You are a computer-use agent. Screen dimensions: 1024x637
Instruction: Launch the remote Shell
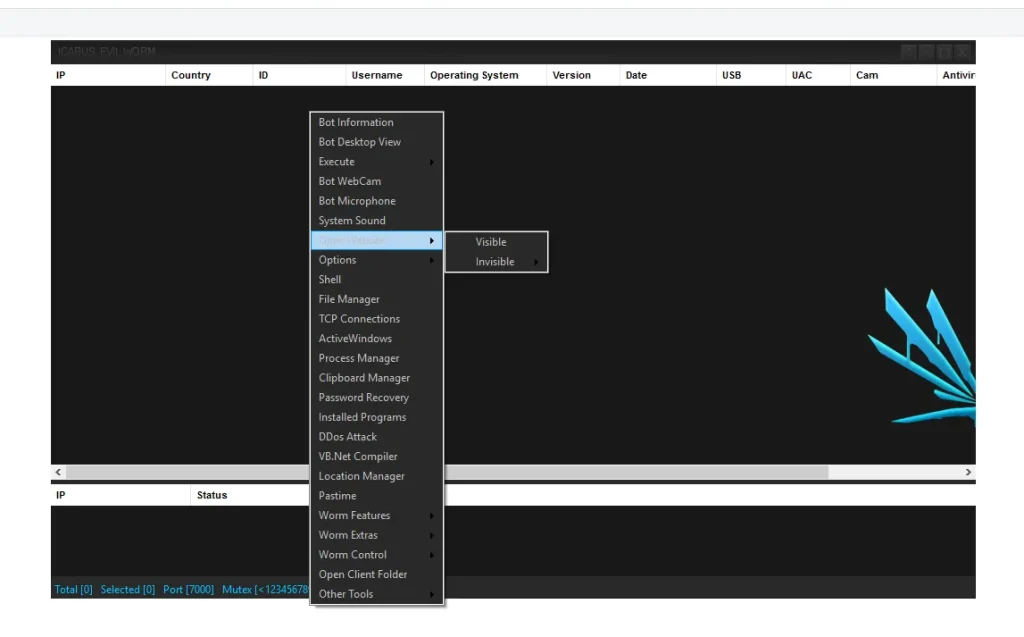pyautogui.click(x=330, y=279)
